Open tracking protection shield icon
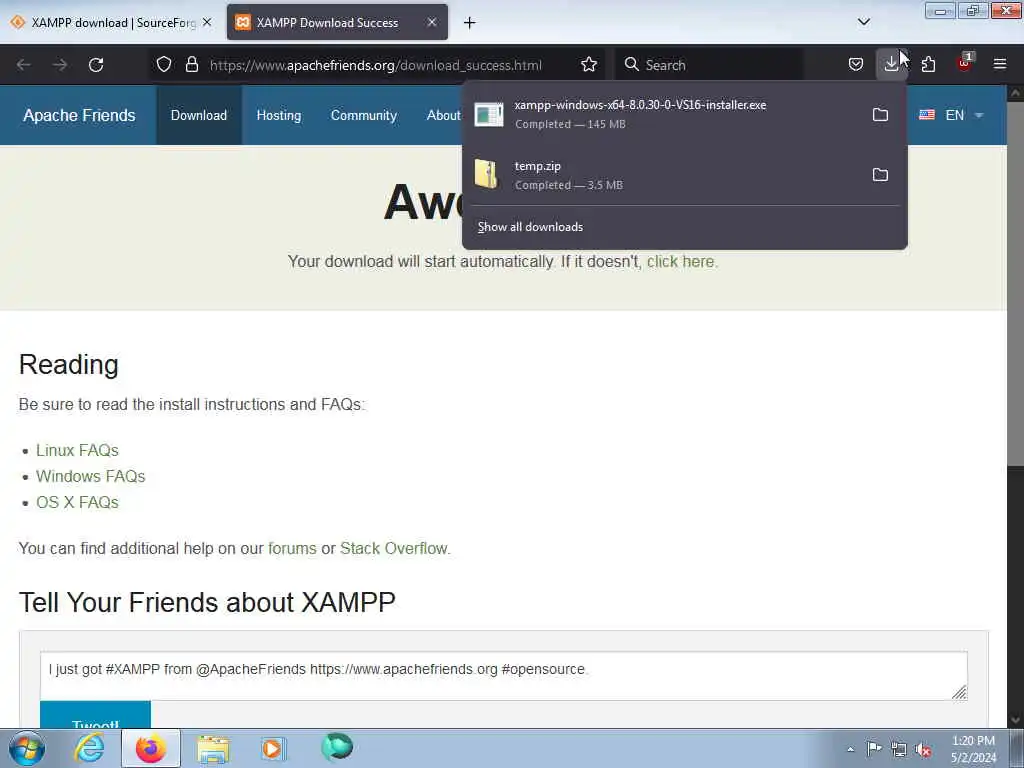The height and width of the screenshot is (768, 1024). pyautogui.click(x=164, y=65)
